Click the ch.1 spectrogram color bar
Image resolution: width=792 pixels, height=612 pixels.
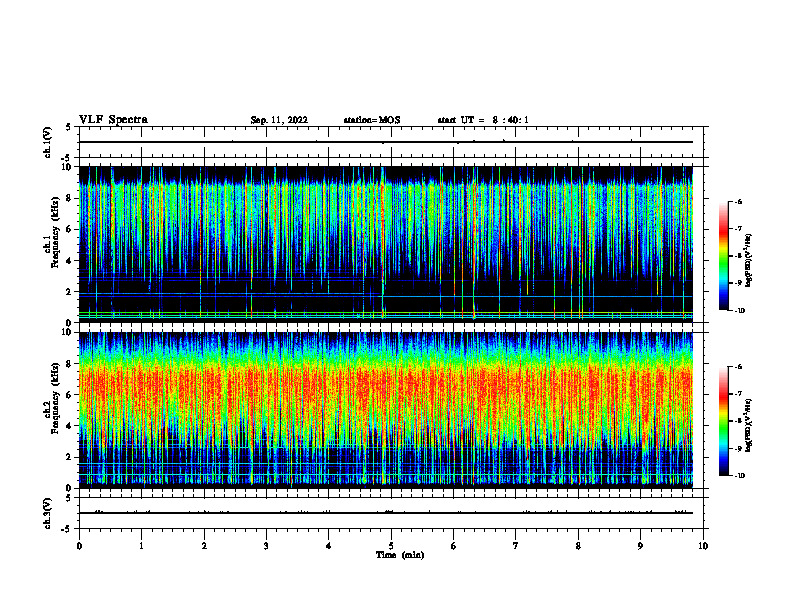click(x=724, y=256)
